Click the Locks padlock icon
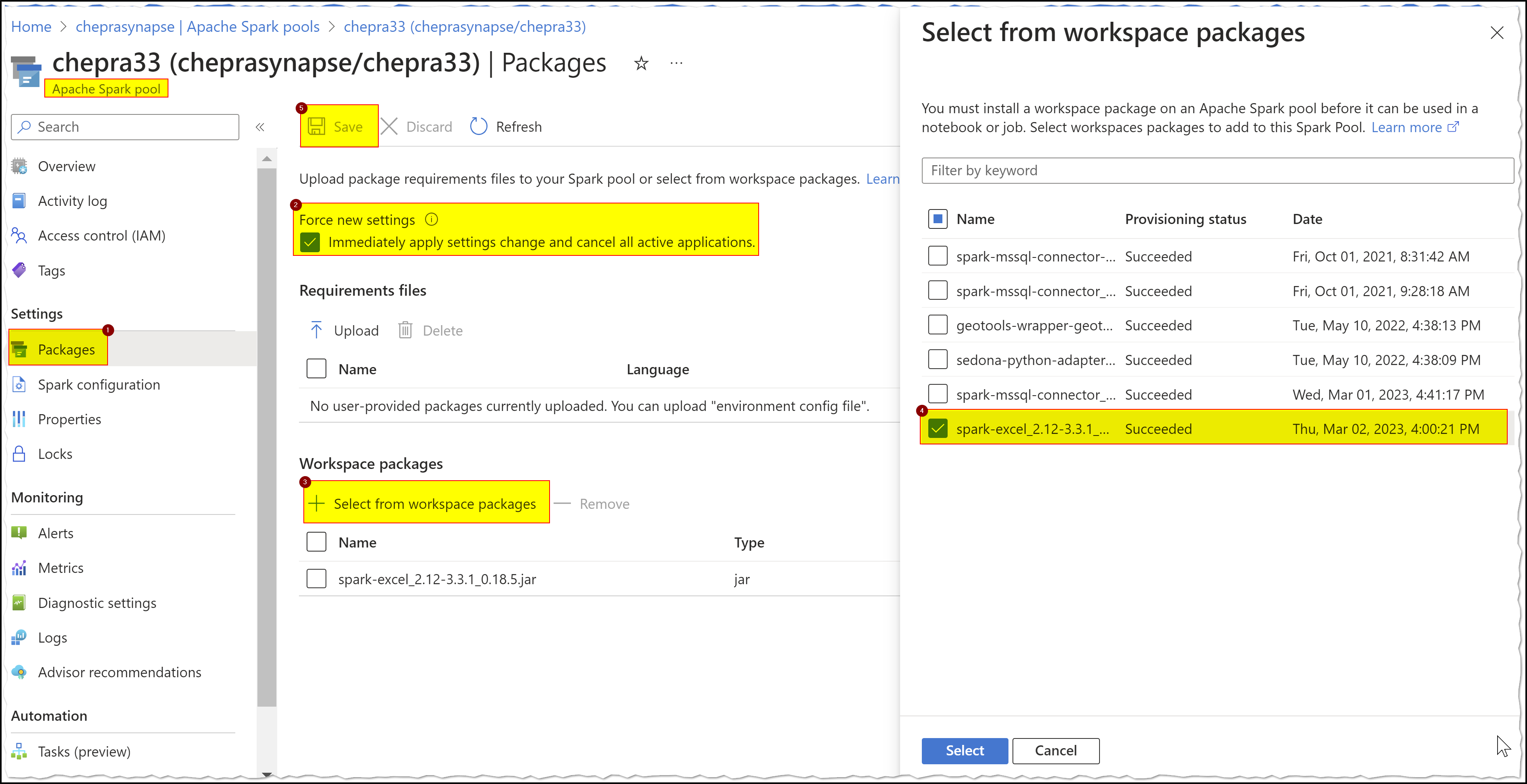The height and width of the screenshot is (784, 1527). coord(19,453)
